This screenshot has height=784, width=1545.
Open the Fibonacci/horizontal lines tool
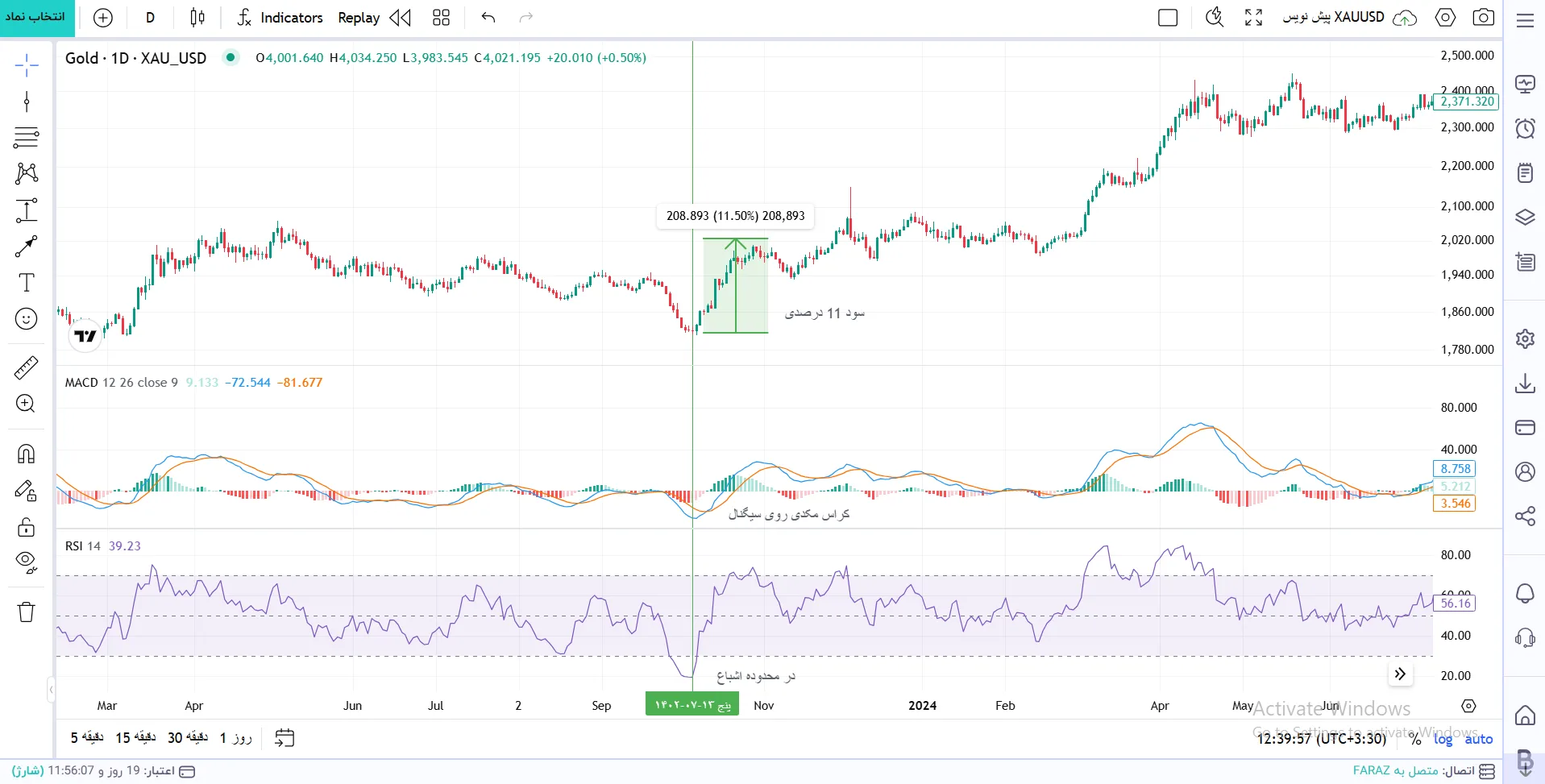click(27, 138)
